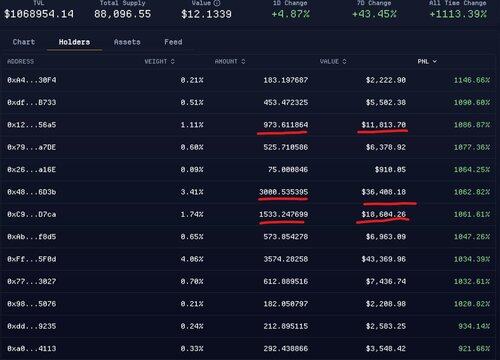The height and width of the screenshot is (360, 500).
Task: Select the Holders tab
Action: 74,42
